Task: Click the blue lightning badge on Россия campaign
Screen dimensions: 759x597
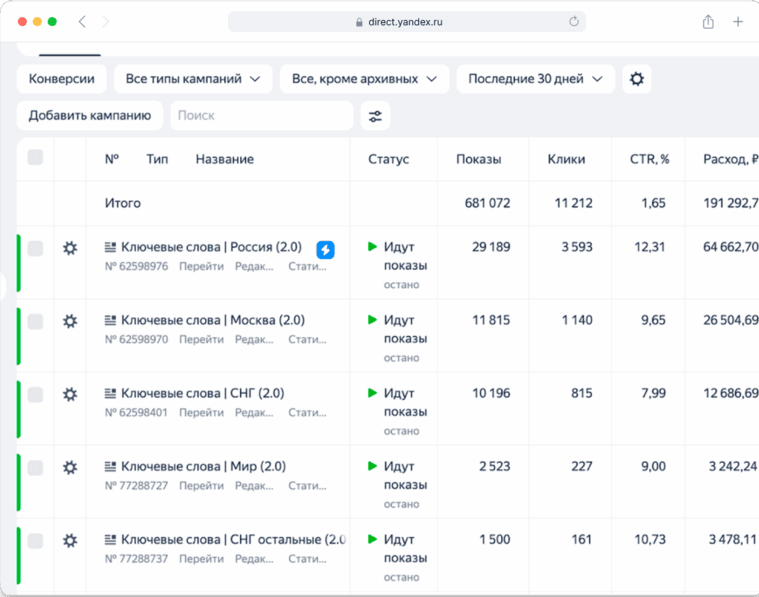Action: coord(325,250)
